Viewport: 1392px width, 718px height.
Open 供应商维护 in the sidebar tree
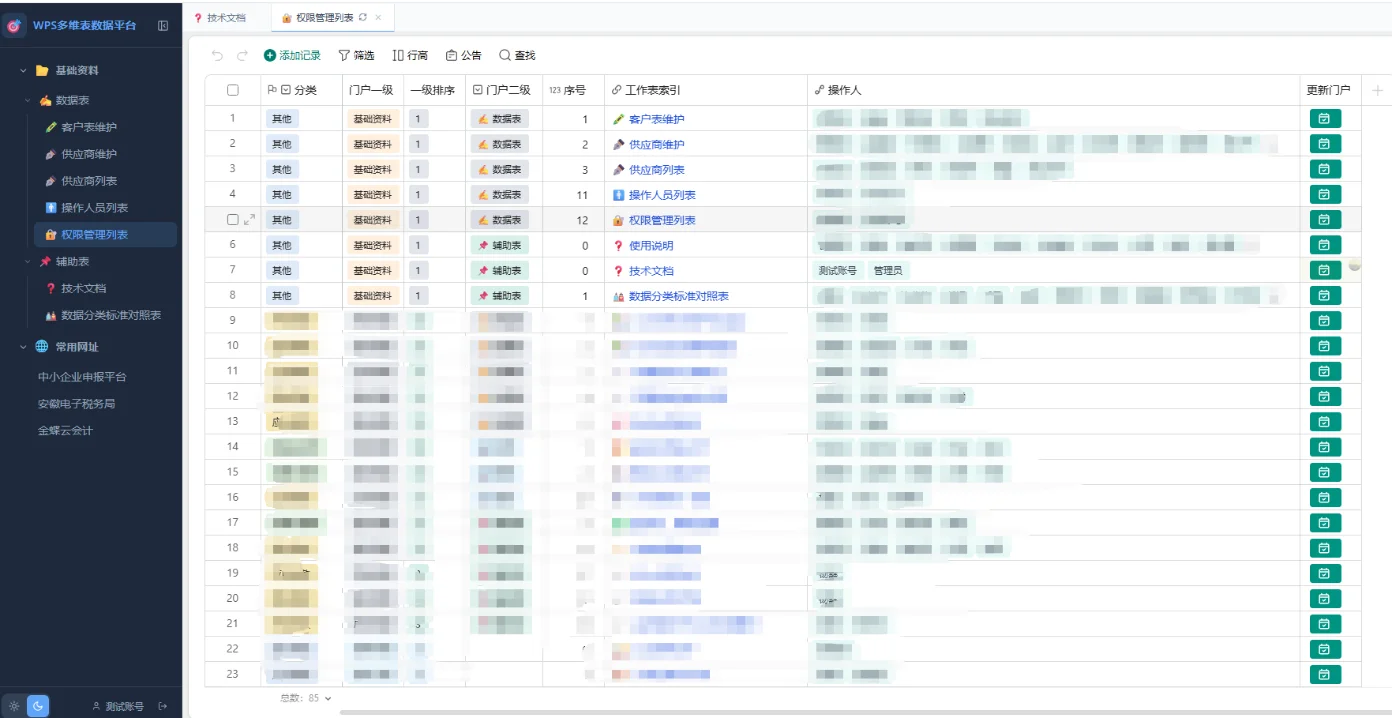point(91,154)
